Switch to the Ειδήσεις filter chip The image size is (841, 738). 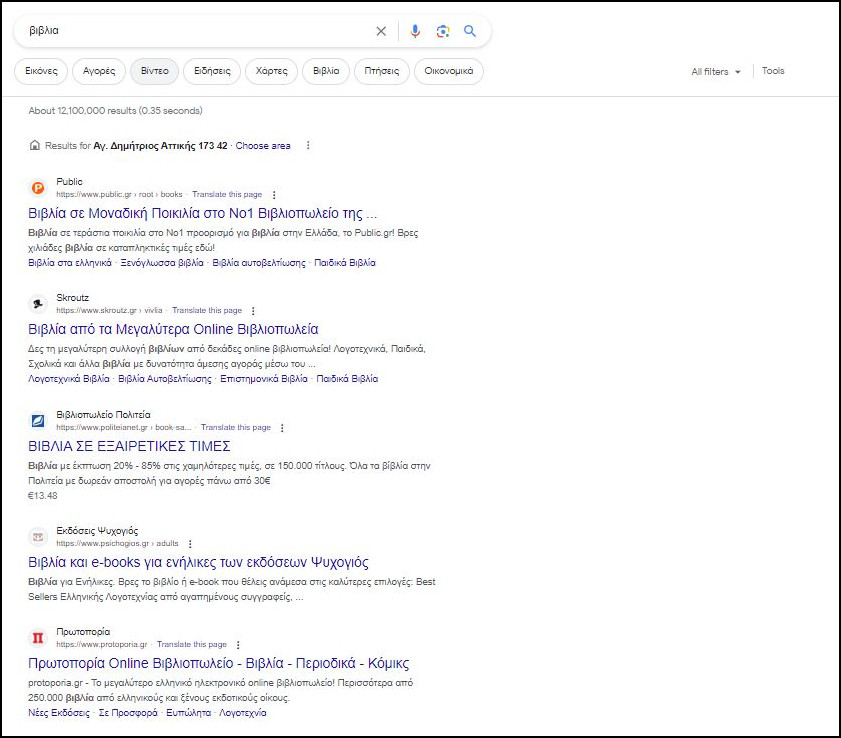pos(212,71)
